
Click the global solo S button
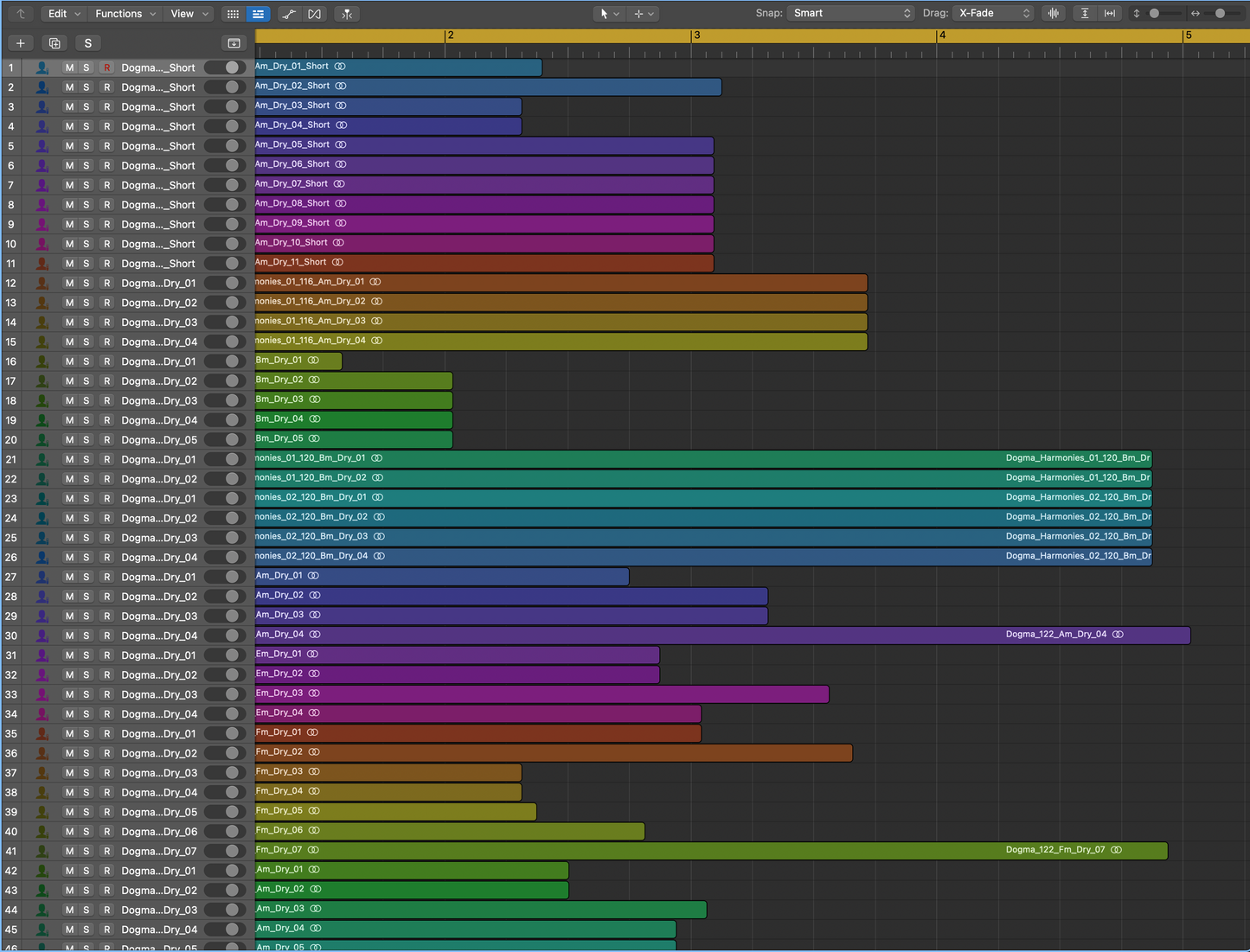pyautogui.click(x=88, y=42)
